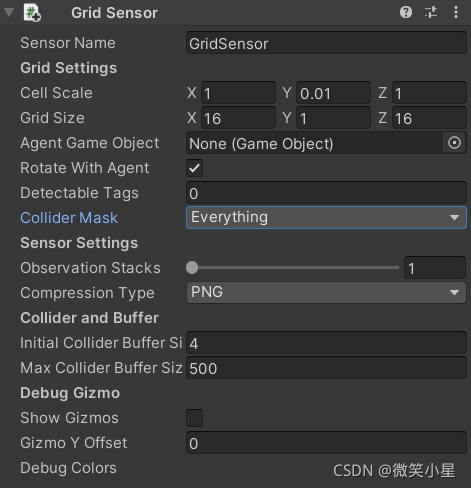Select the Cell Scale Y value field
471x488 pixels.
(333, 93)
